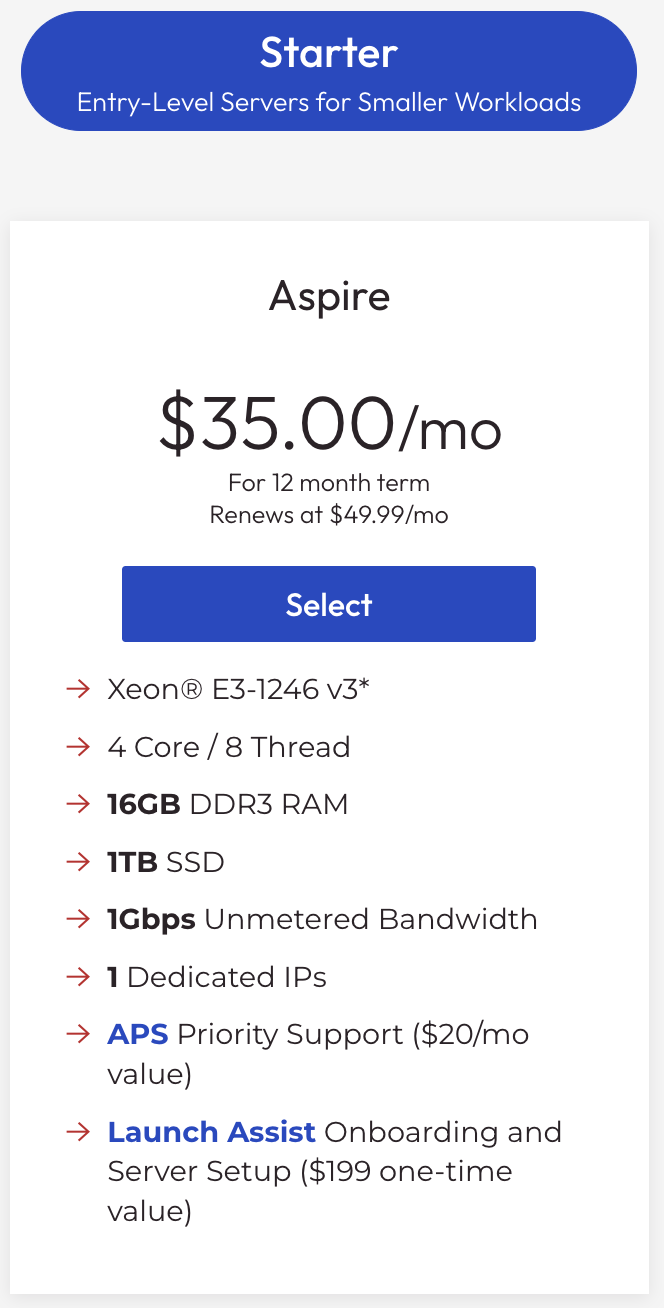Click the Xeon E3-1246 v3 processor text

tap(239, 689)
